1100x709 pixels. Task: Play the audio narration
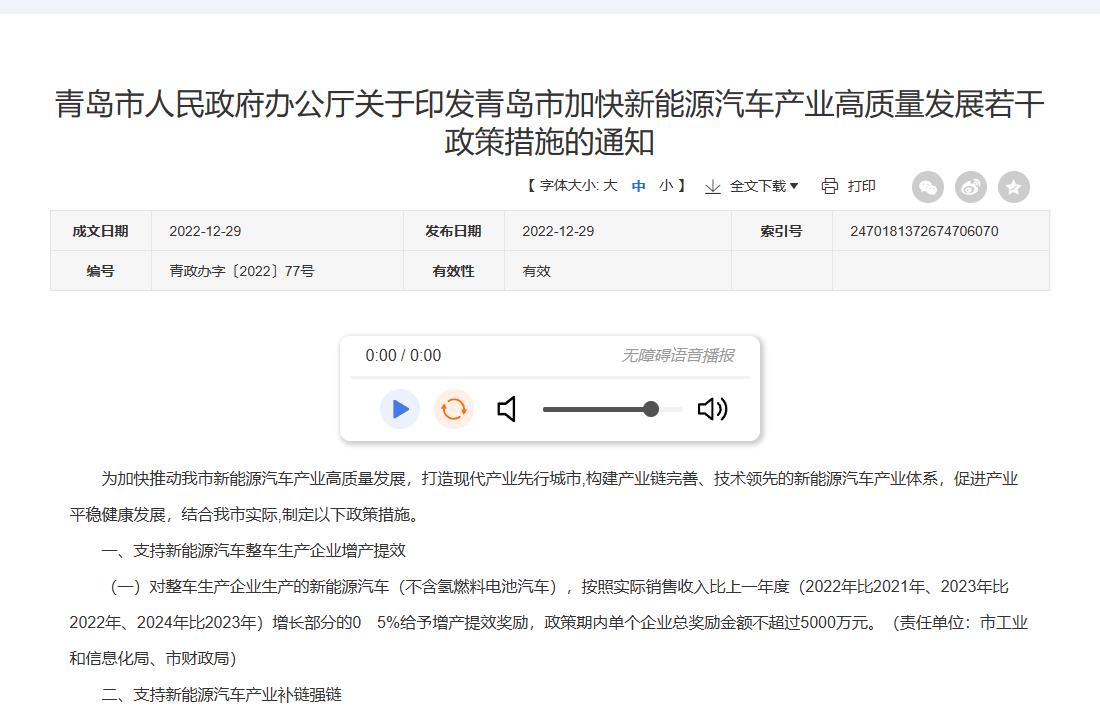tap(400, 409)
